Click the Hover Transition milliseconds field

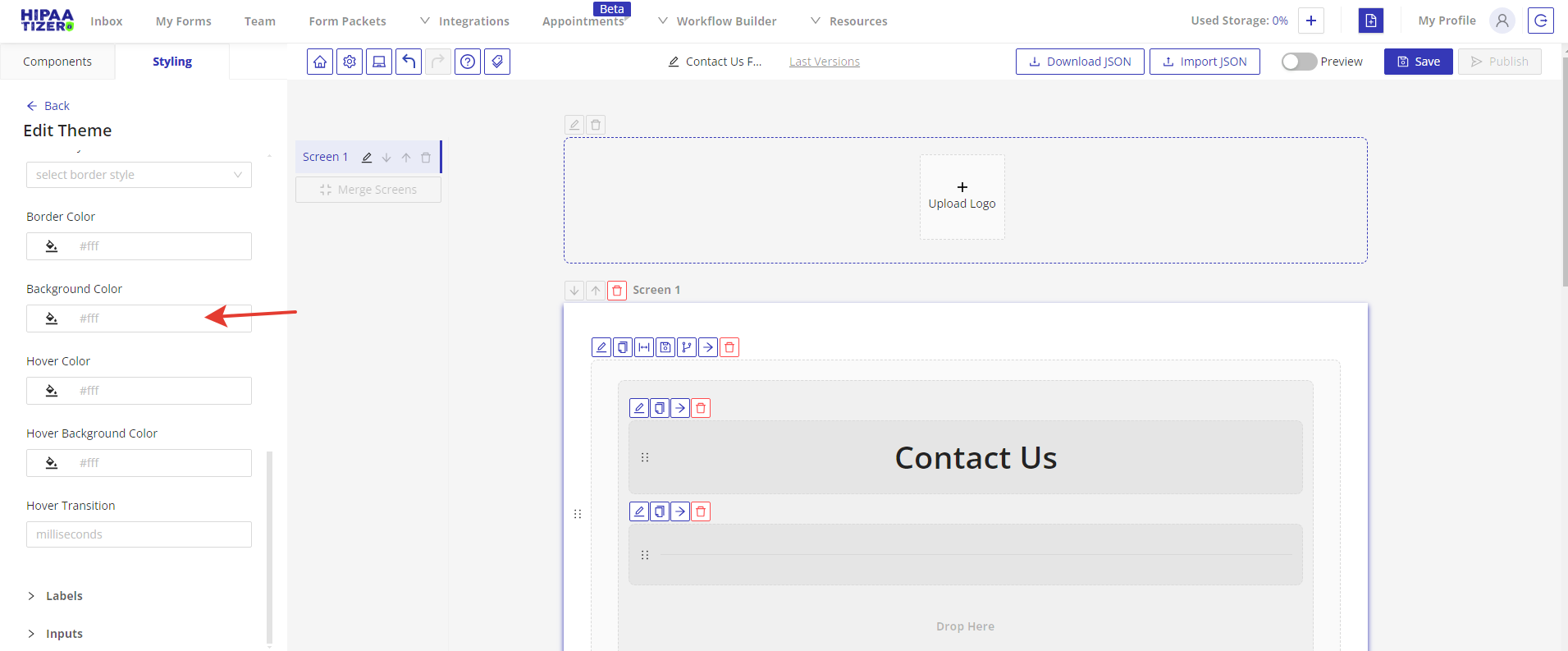(139, 534)
